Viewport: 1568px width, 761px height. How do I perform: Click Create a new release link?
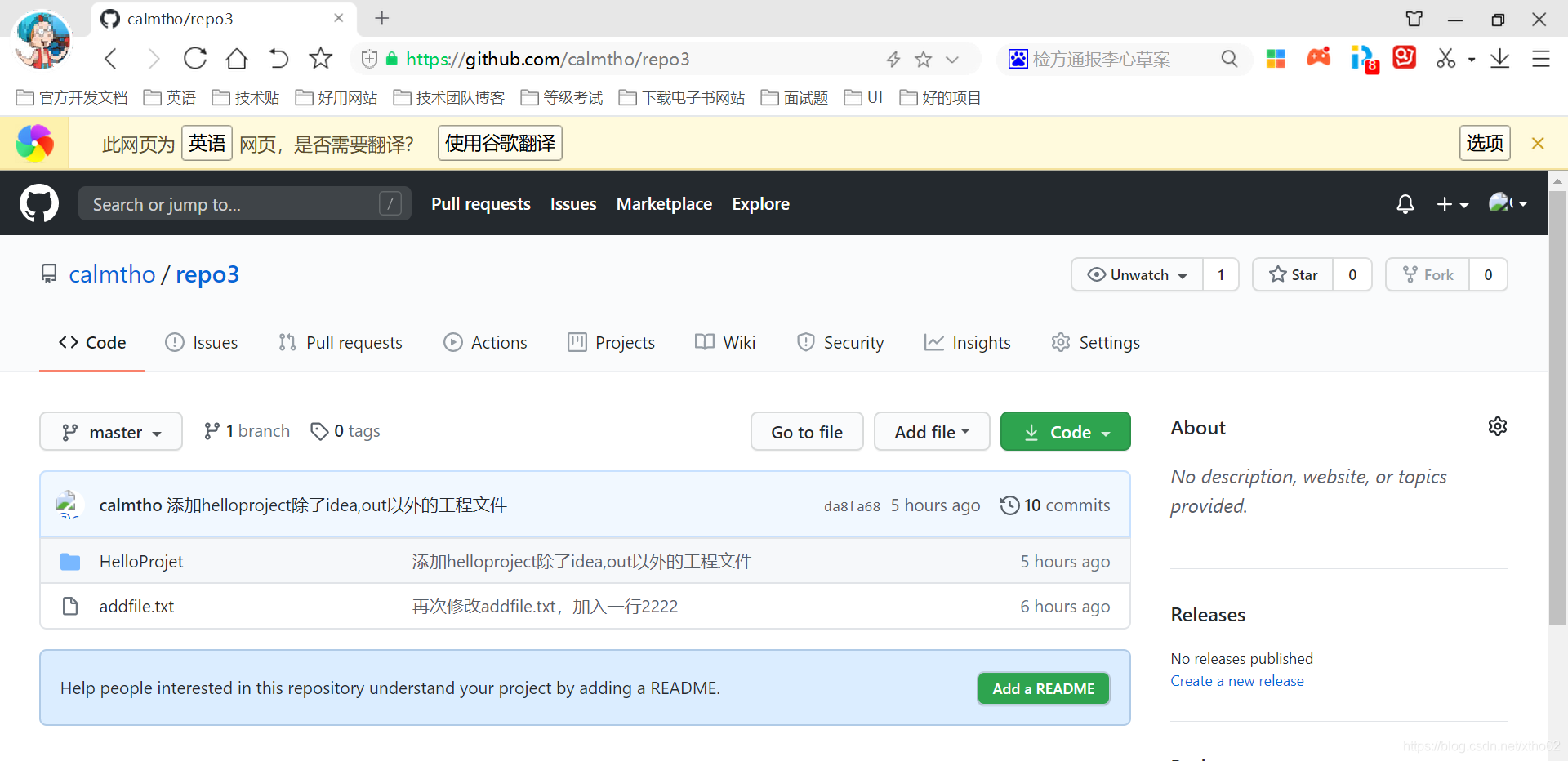pyautogui.click(x=1237, y=681)
